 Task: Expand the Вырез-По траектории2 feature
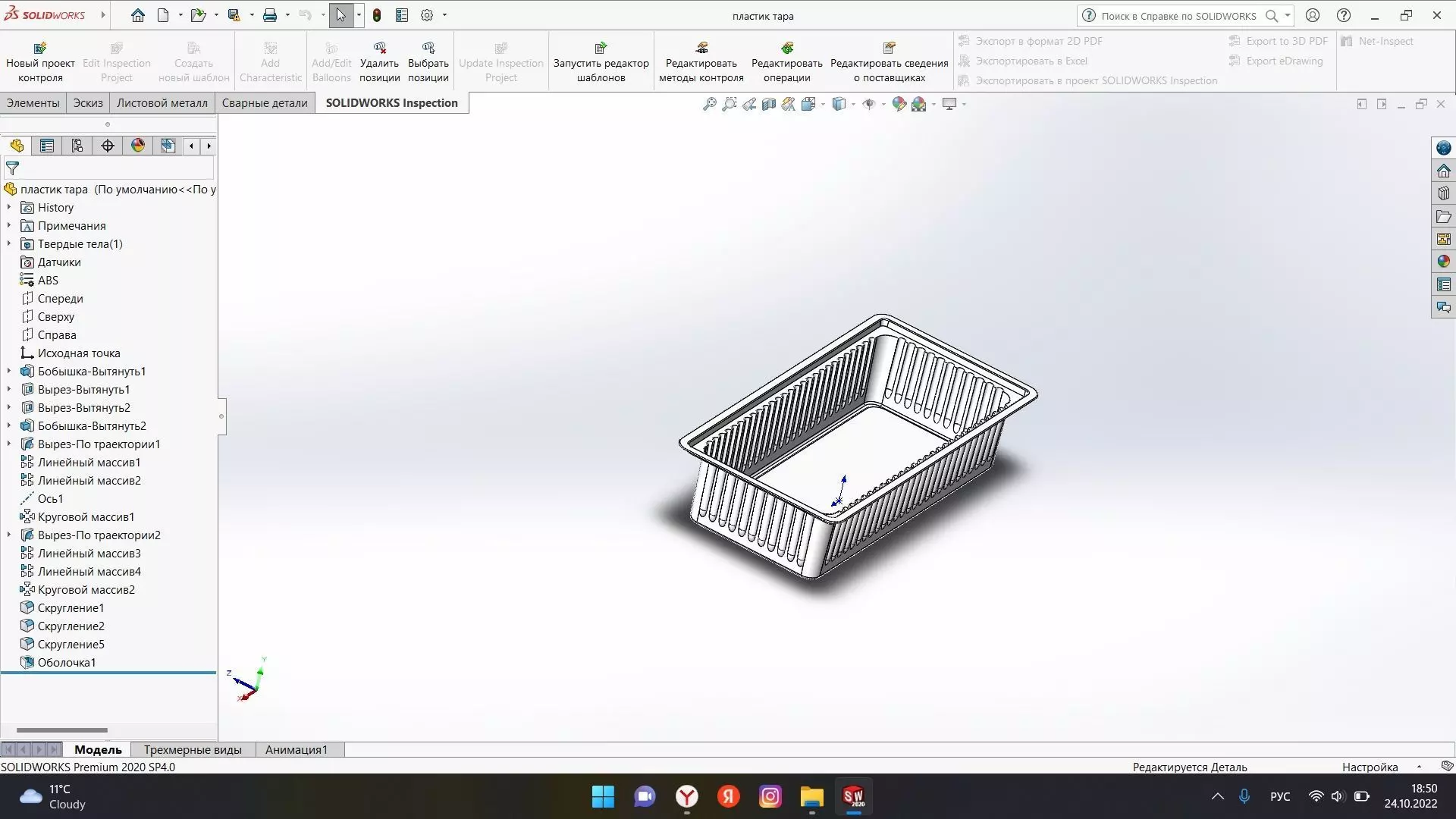pos(9,535)
